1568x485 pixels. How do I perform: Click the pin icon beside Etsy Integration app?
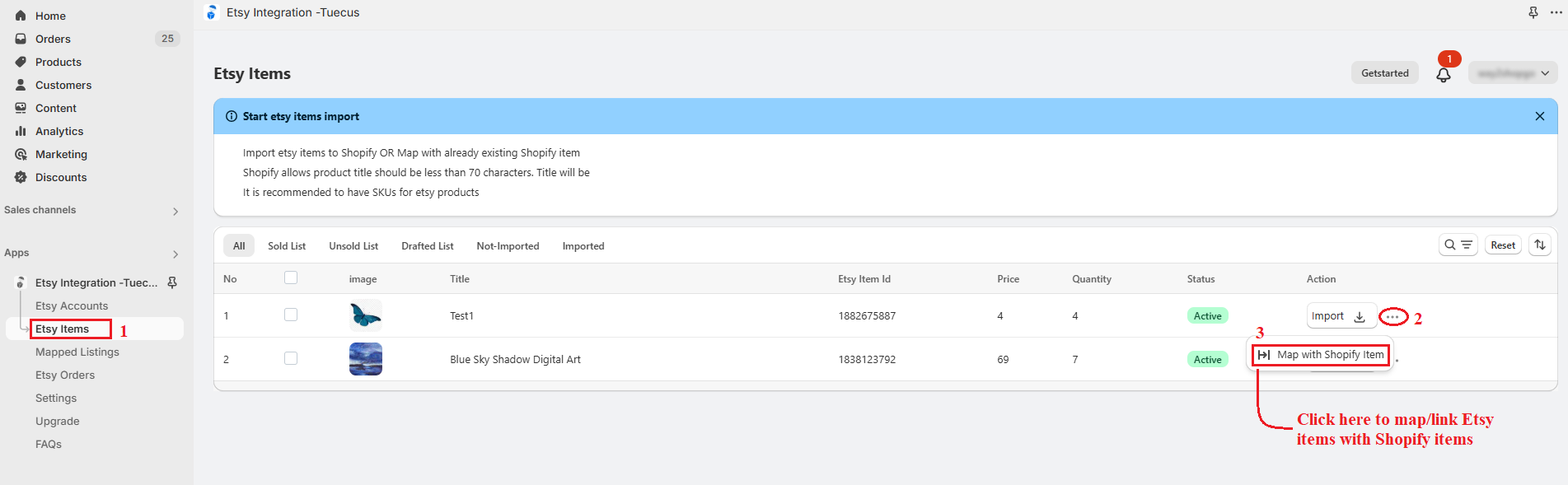tap(172, 282)
